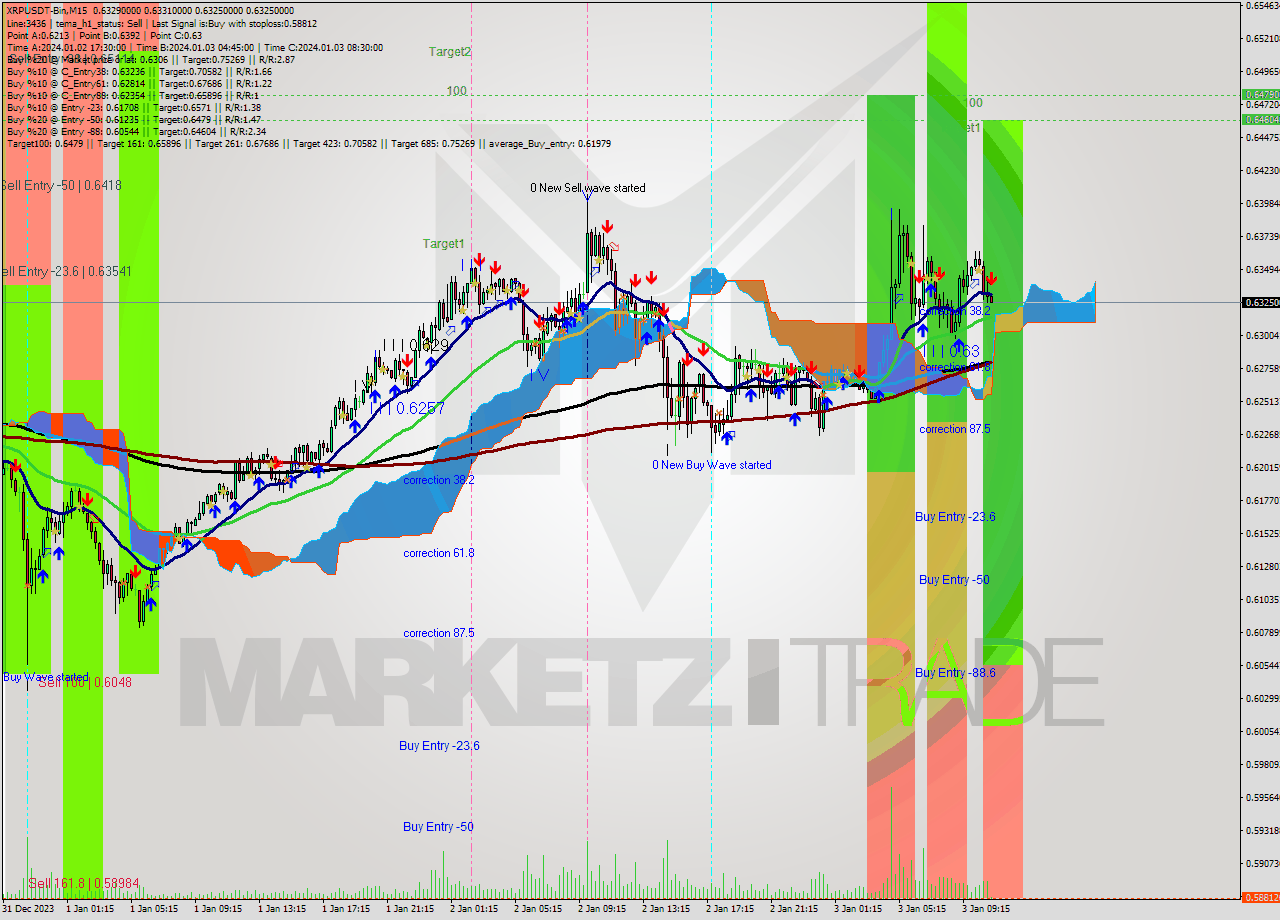The width and height of the screenshot is (1280, 920).
Task: Click the 'Sell 161.8 | 0.58984' label
Action: point(82,883)
